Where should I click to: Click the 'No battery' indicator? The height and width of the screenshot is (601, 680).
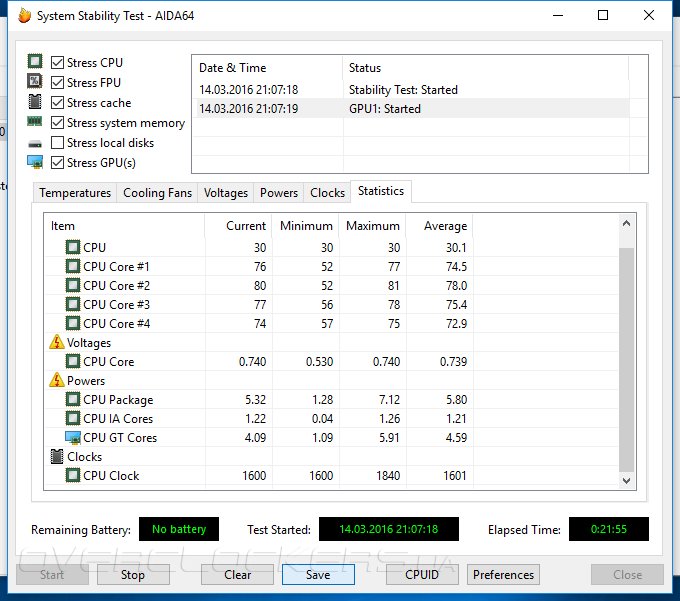point(179,529)
